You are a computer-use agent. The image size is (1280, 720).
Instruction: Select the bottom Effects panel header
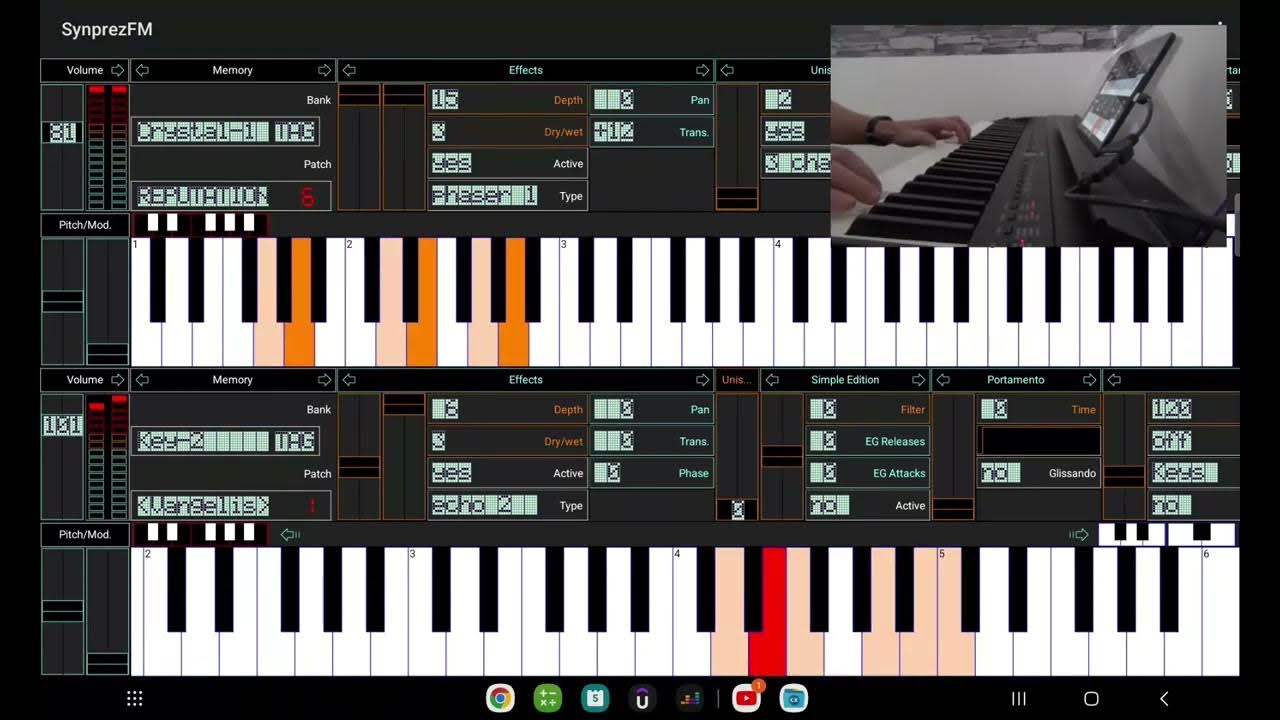coord(526,380)
